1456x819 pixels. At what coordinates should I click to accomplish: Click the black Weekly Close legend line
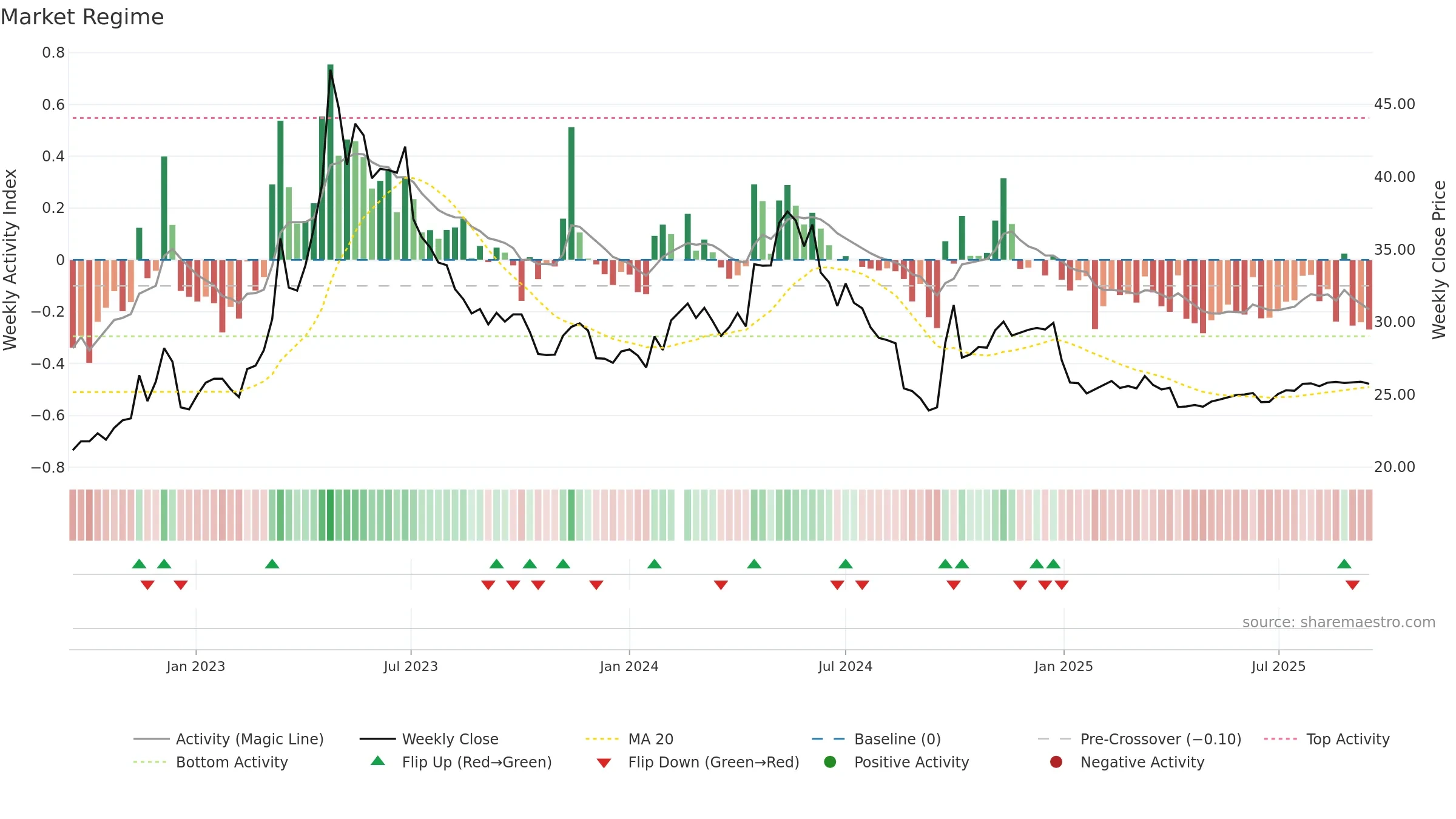click(377, 739)
